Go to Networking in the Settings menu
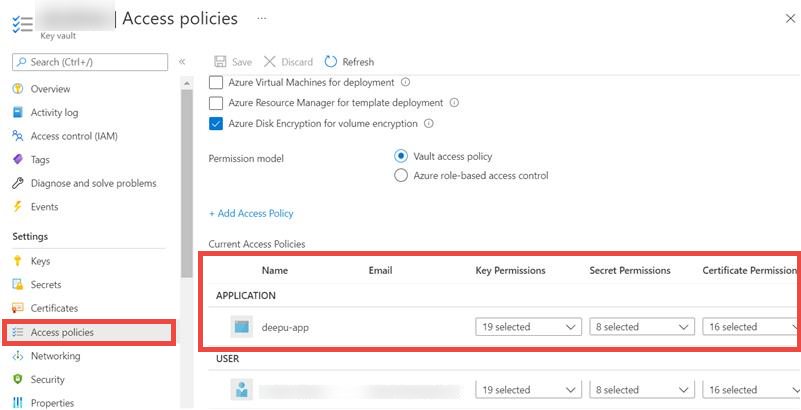801x410 pixels. (55, 356)
